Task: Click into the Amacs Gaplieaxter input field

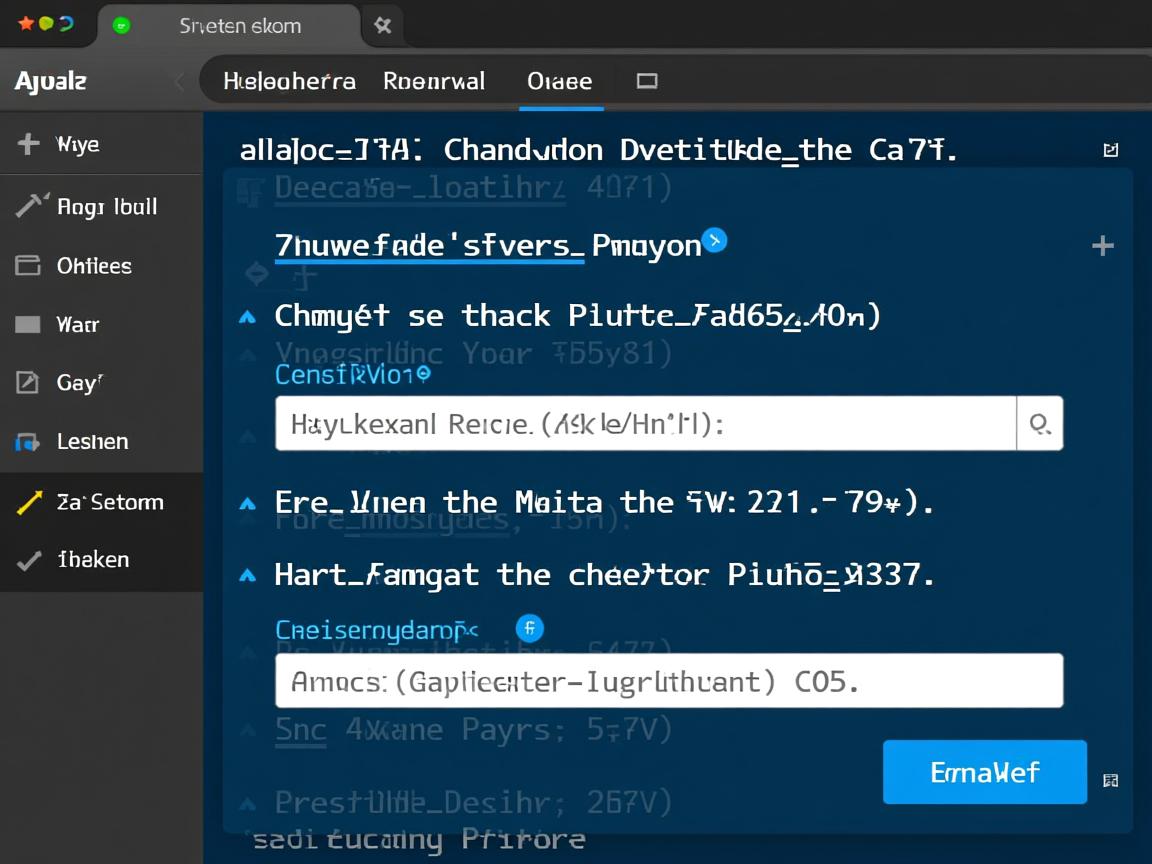Action: [668, 681]
